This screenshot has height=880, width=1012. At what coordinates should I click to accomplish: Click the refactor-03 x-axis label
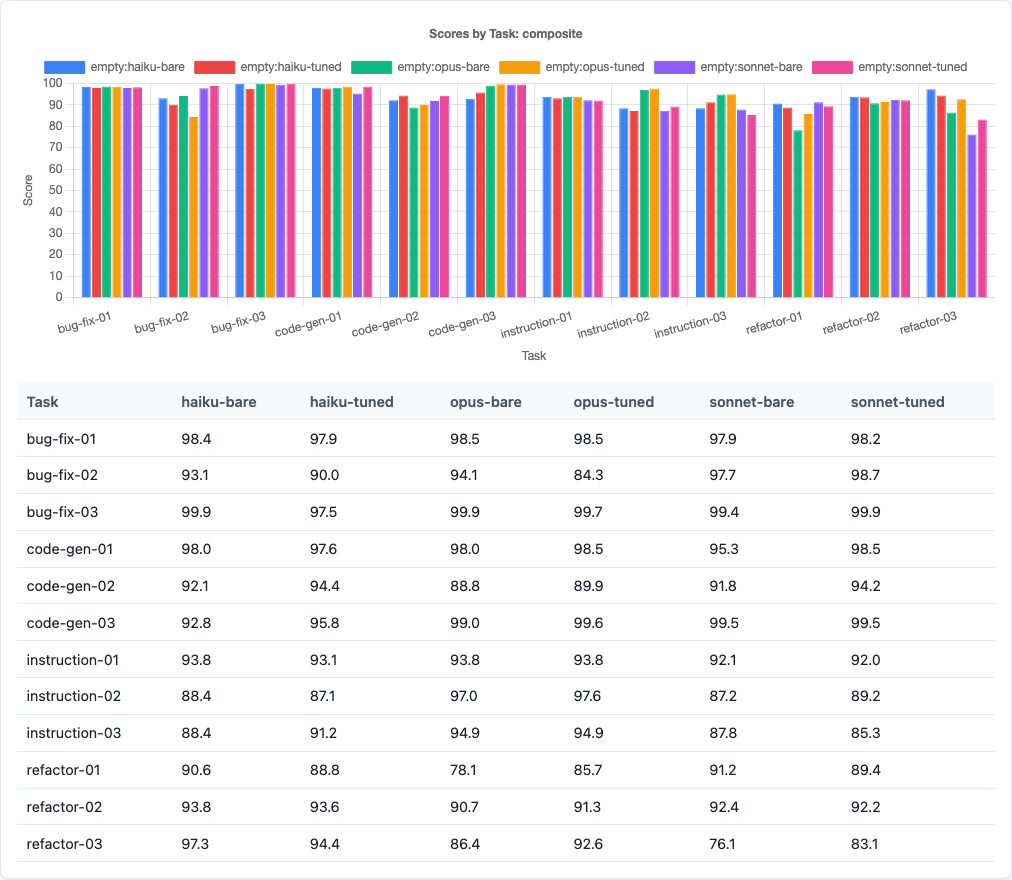pyautogui.click(x=928, y=323)
